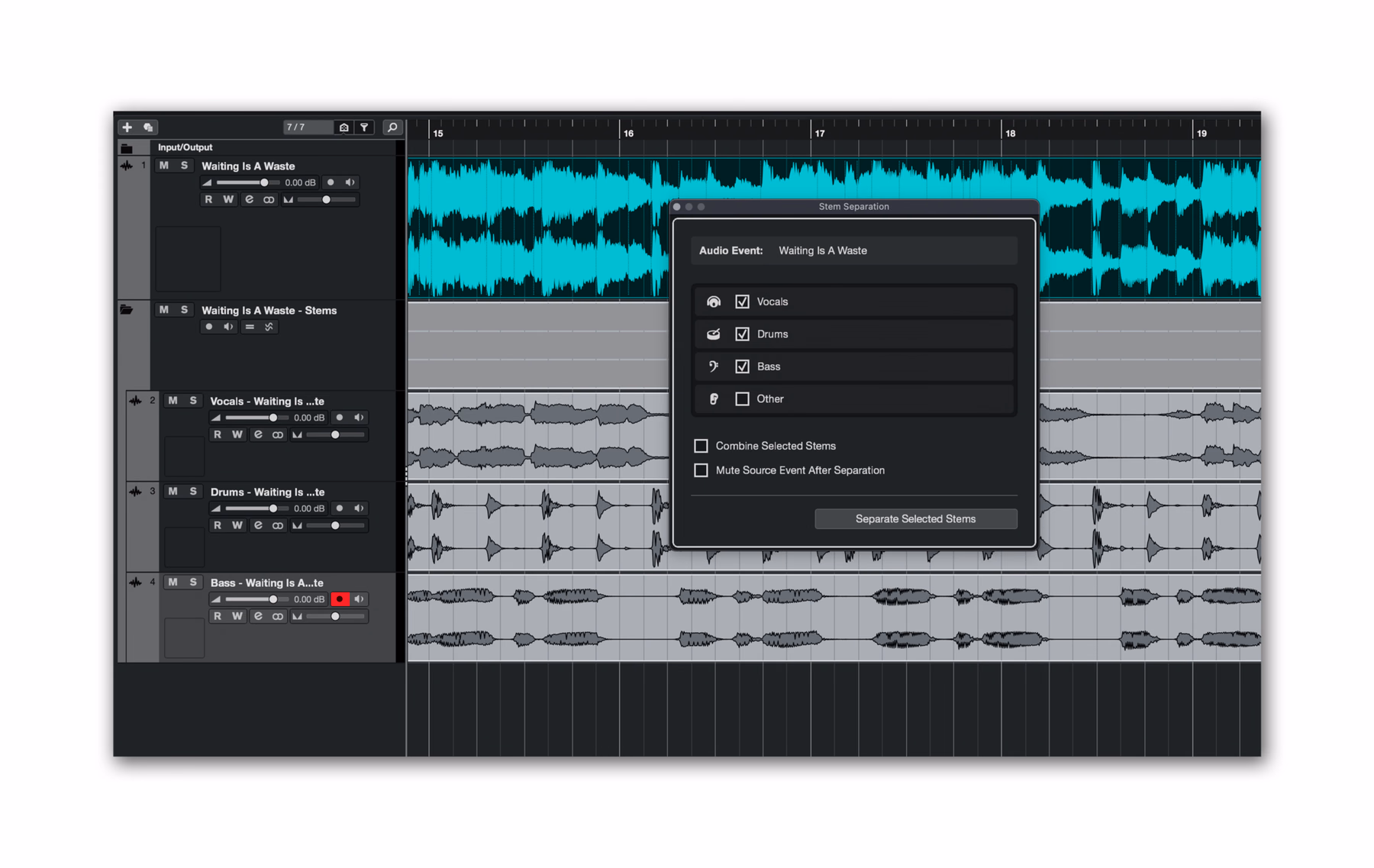Screen dimensions: 1374x868
Task: Select the Bass stem audio event
Action: coord(834,617)
